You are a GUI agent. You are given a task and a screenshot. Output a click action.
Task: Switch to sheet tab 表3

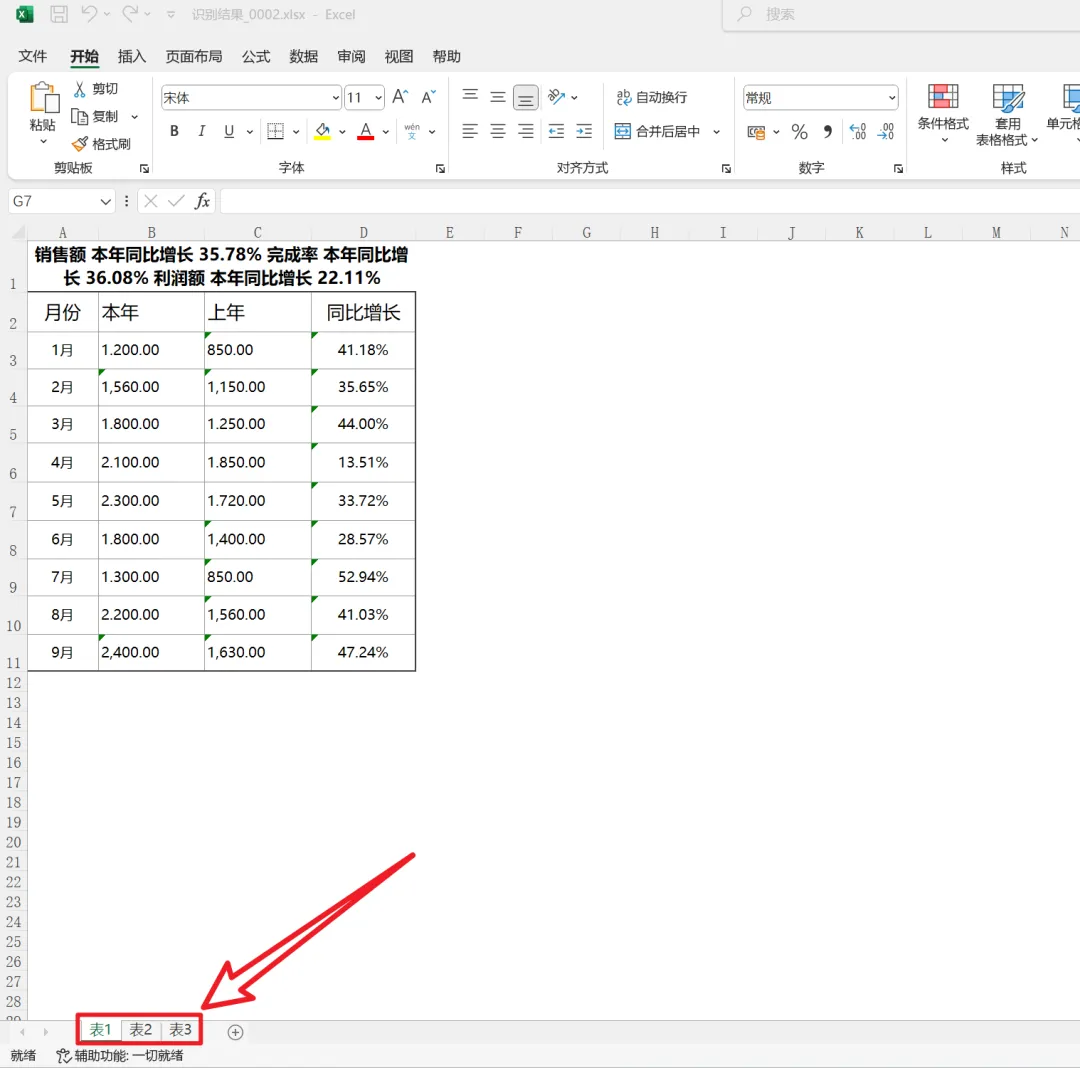(x=180, y=1029)
